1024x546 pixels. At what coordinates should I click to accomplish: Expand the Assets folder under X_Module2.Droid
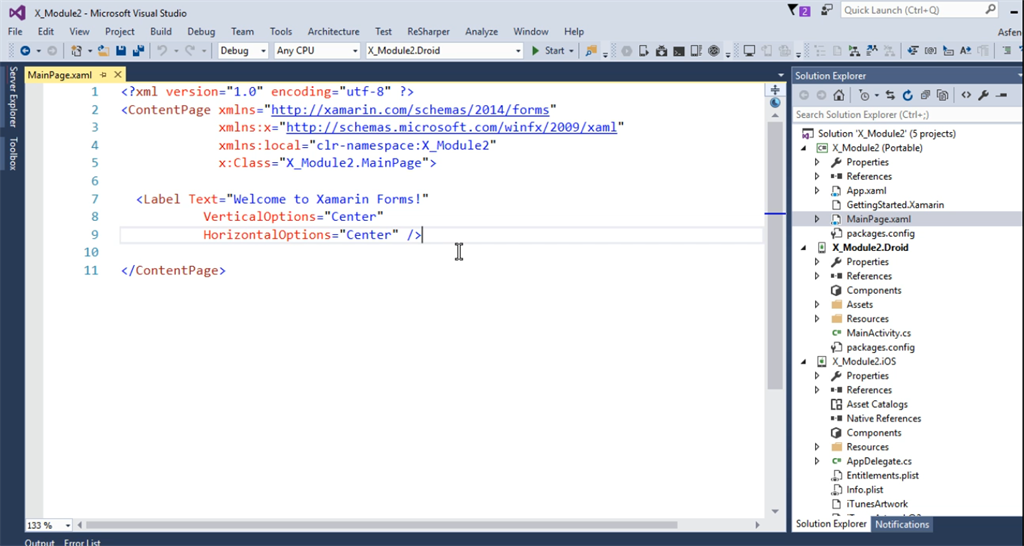(817, 305)
